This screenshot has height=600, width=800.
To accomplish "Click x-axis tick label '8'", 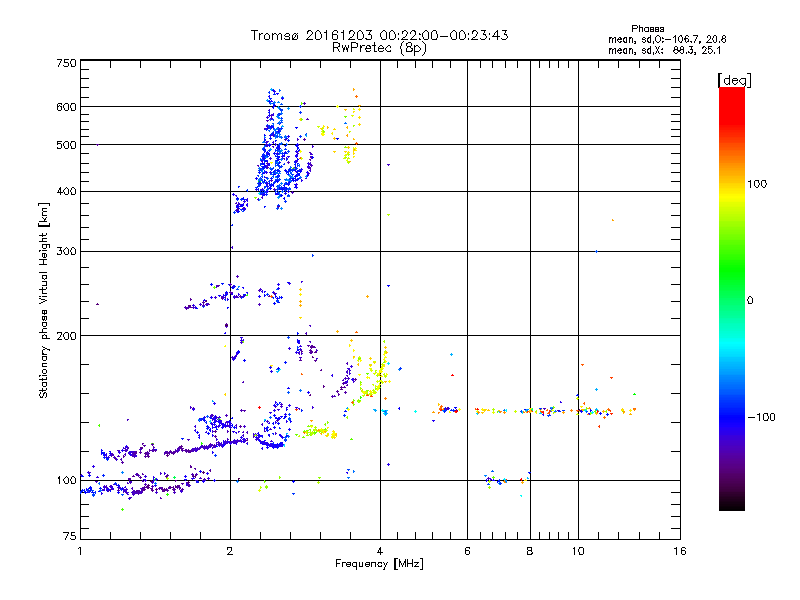I will 530,551.
